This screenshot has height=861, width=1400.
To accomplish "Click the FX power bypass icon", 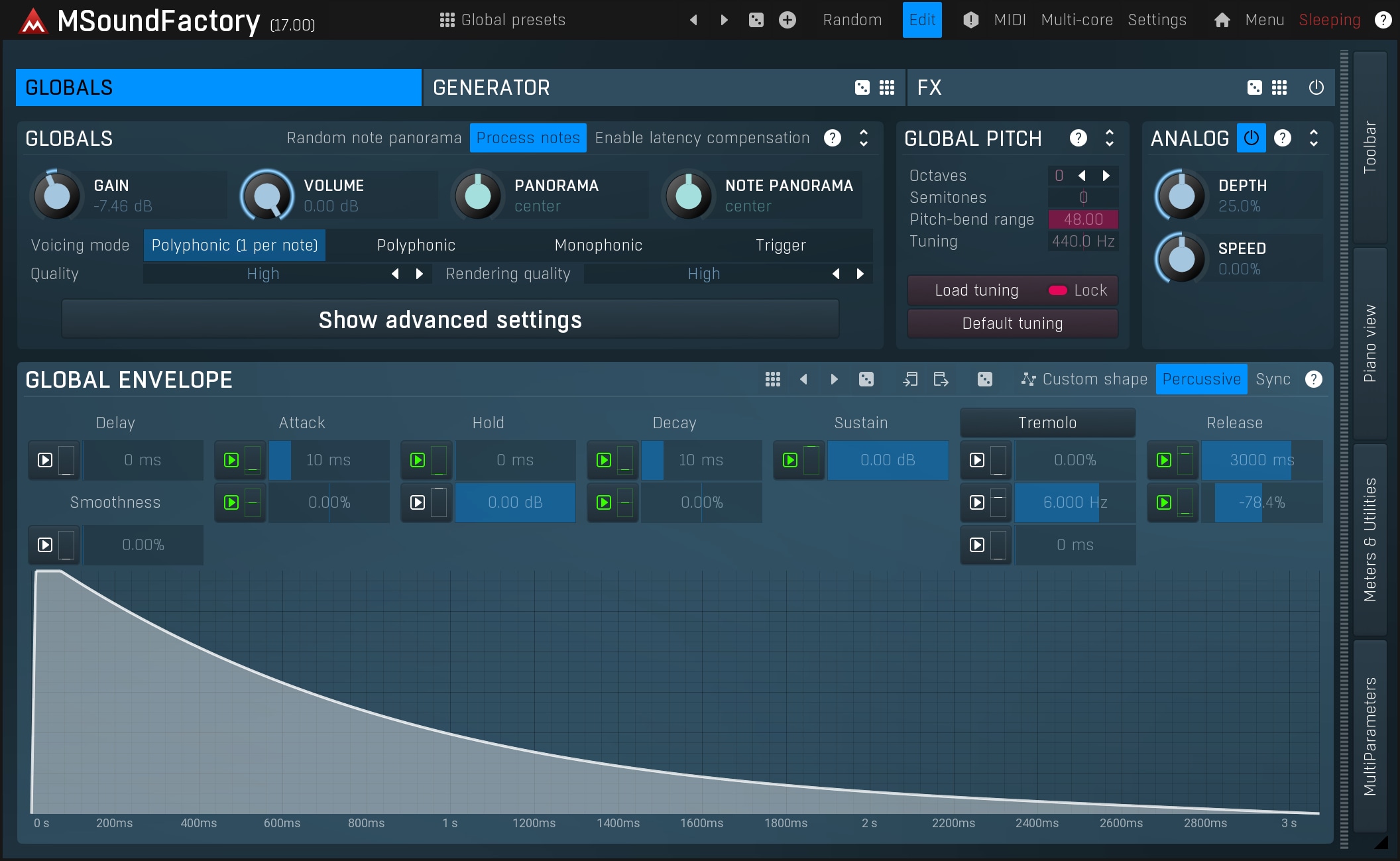I will [1316, 87].
